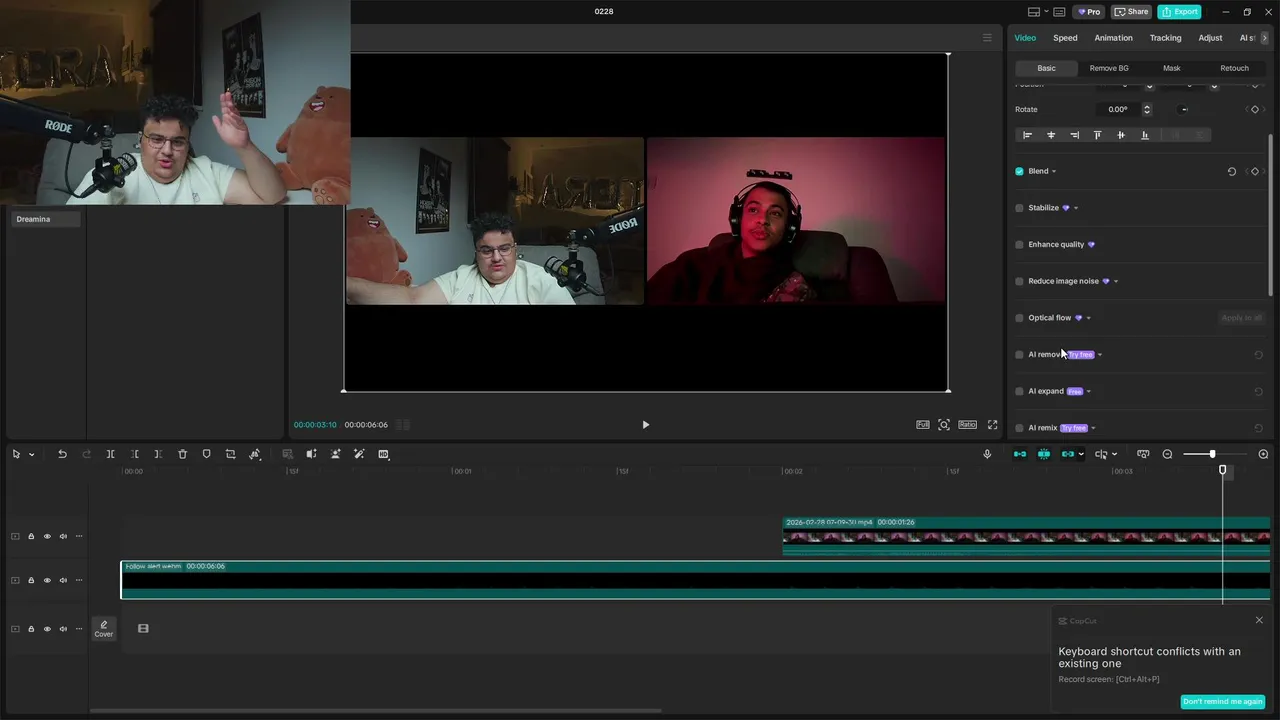Lock the track with Follow alert clip

pos(31,580)
